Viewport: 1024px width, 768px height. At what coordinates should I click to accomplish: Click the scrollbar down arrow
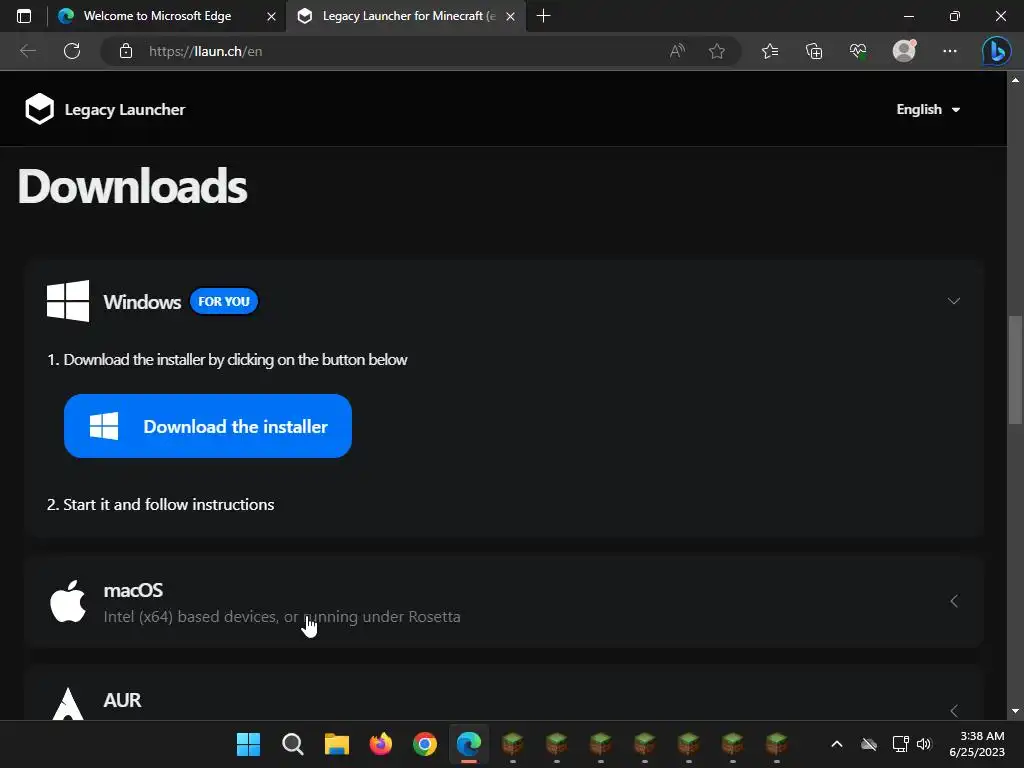(1015, 711)
